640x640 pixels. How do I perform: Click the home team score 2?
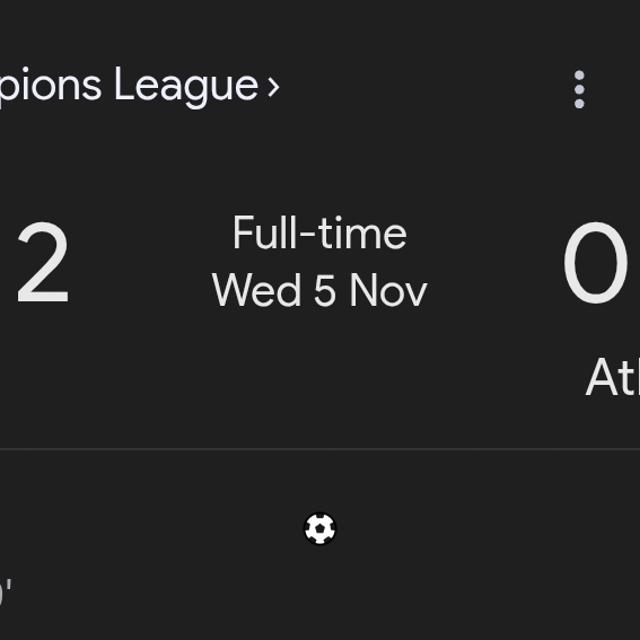click(x=43, y=267)
